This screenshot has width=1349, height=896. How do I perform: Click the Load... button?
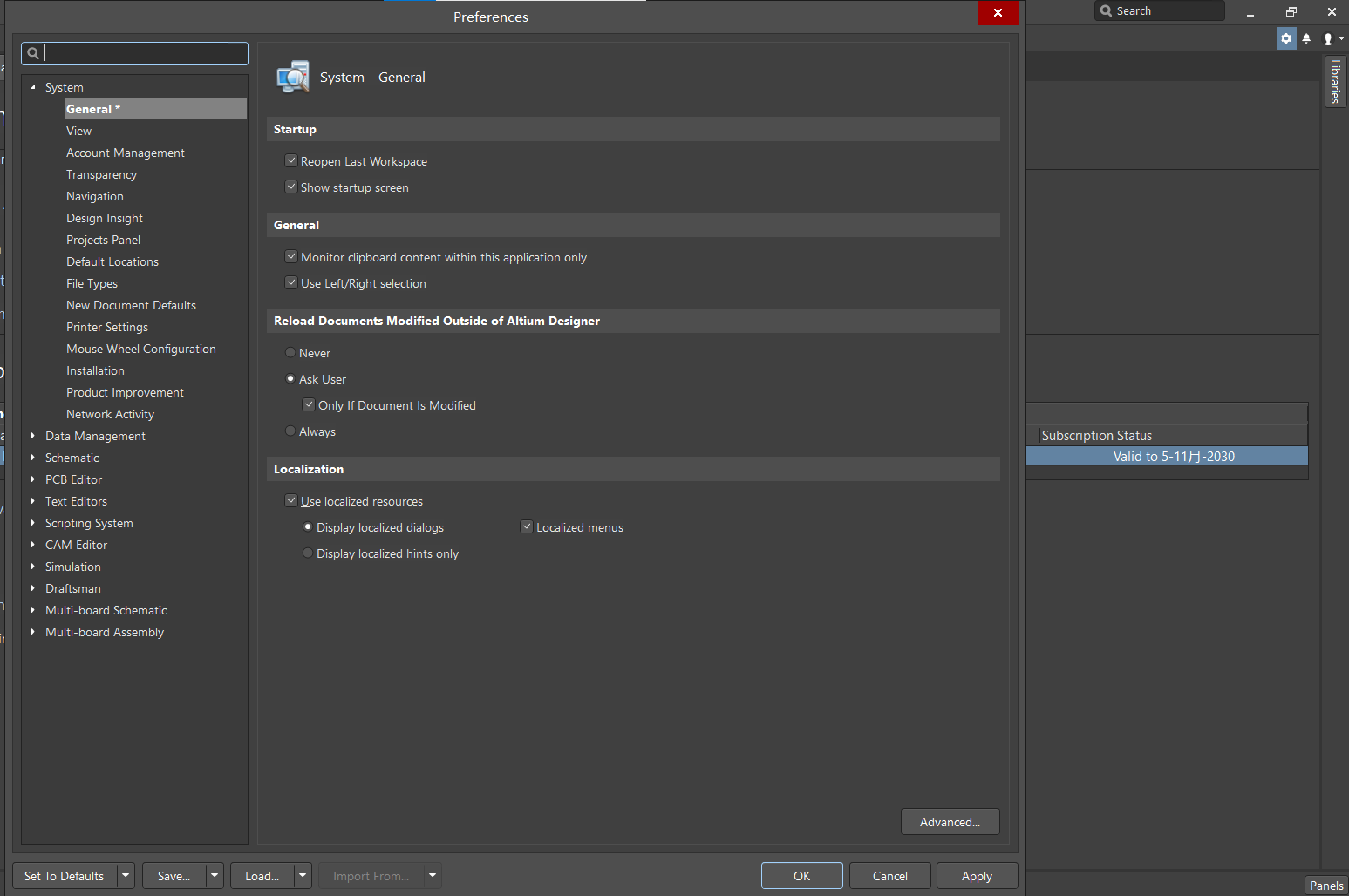point(262,875)
